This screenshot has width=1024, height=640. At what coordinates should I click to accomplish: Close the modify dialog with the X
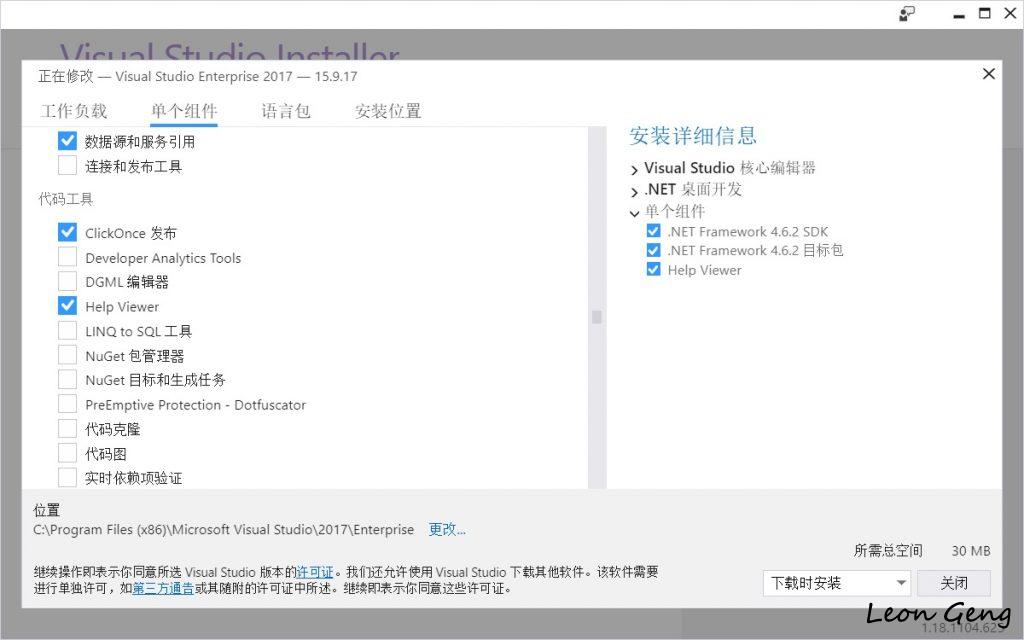pos(989,74)
